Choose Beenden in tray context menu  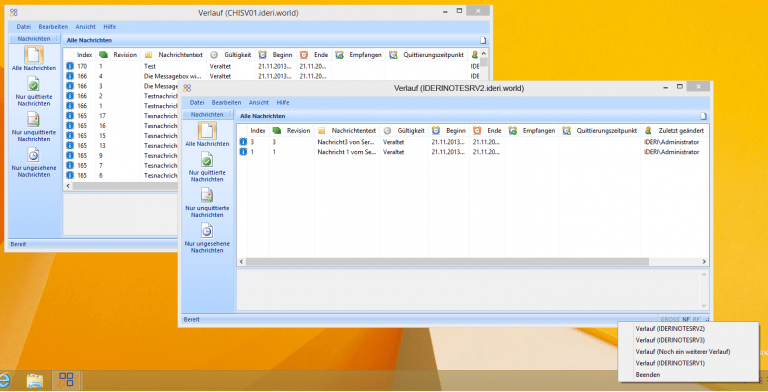(688, 375)
